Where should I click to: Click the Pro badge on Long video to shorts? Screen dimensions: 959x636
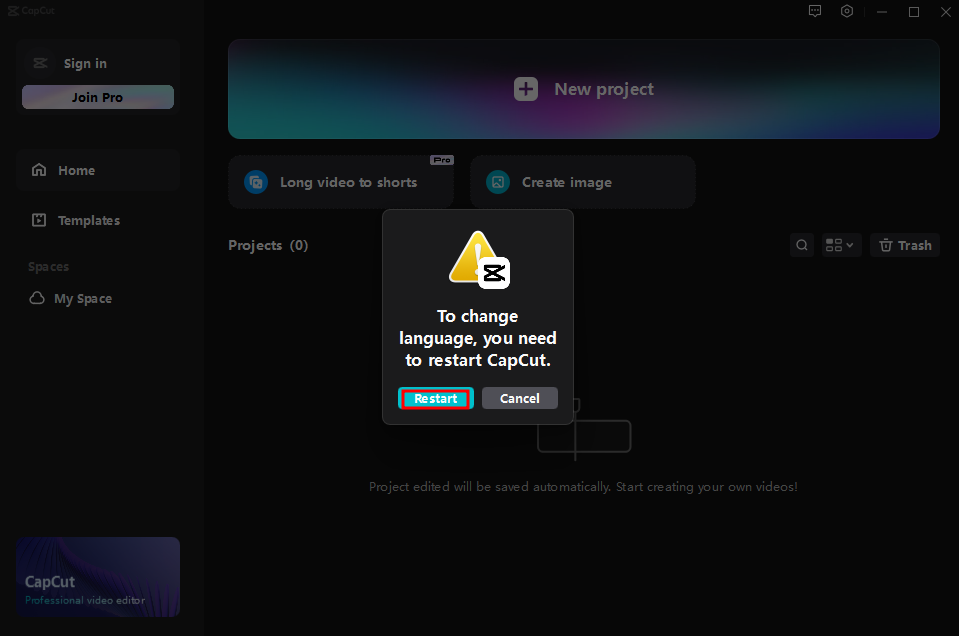(442, 160)
